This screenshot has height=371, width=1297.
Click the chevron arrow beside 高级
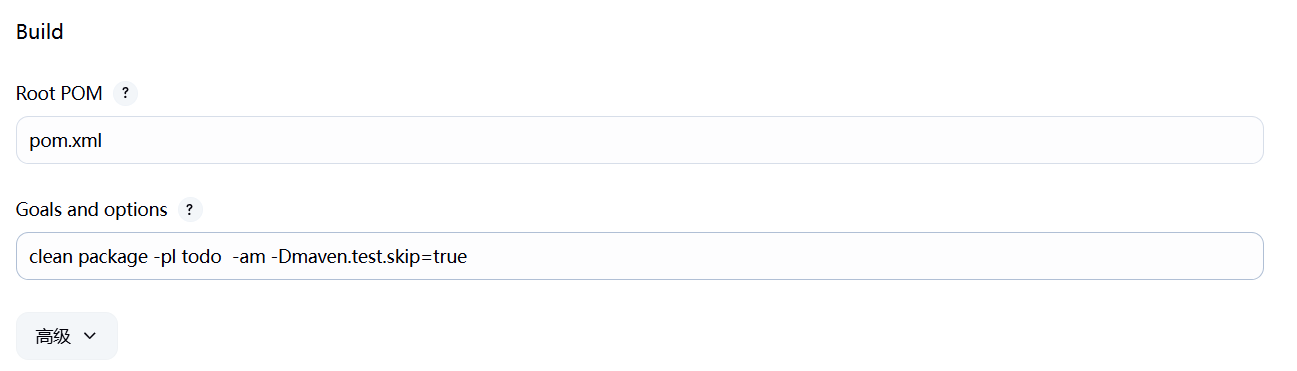tap(89, 336)
